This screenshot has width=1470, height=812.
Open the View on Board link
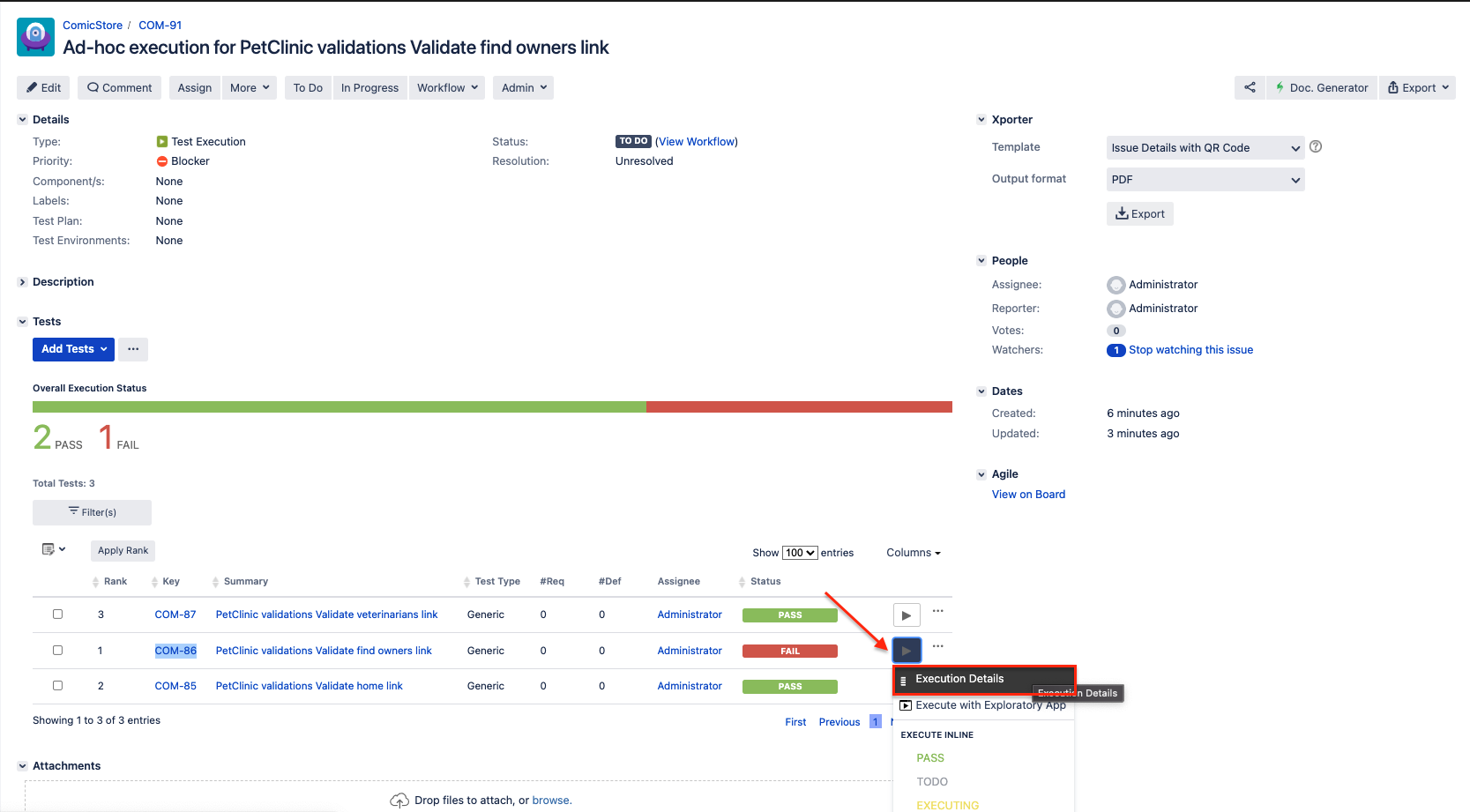[x=1028, y=495]
